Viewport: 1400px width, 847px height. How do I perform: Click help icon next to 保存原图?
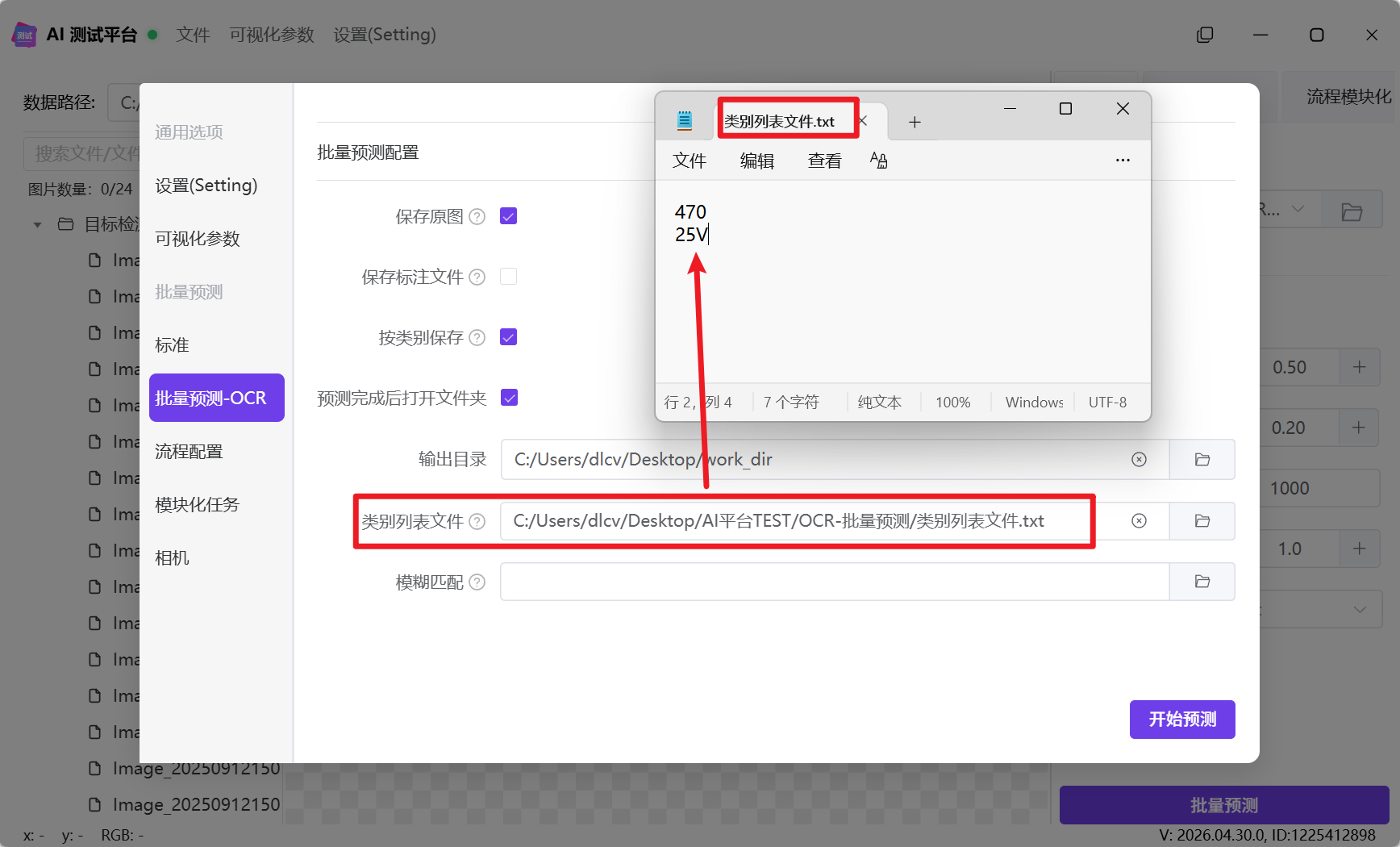477,216
